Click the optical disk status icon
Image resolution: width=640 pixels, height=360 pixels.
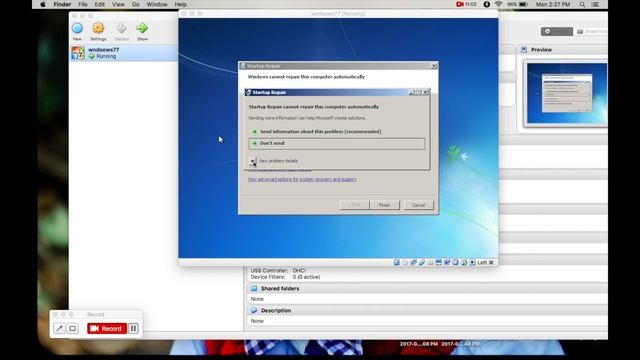click(405, 262)
